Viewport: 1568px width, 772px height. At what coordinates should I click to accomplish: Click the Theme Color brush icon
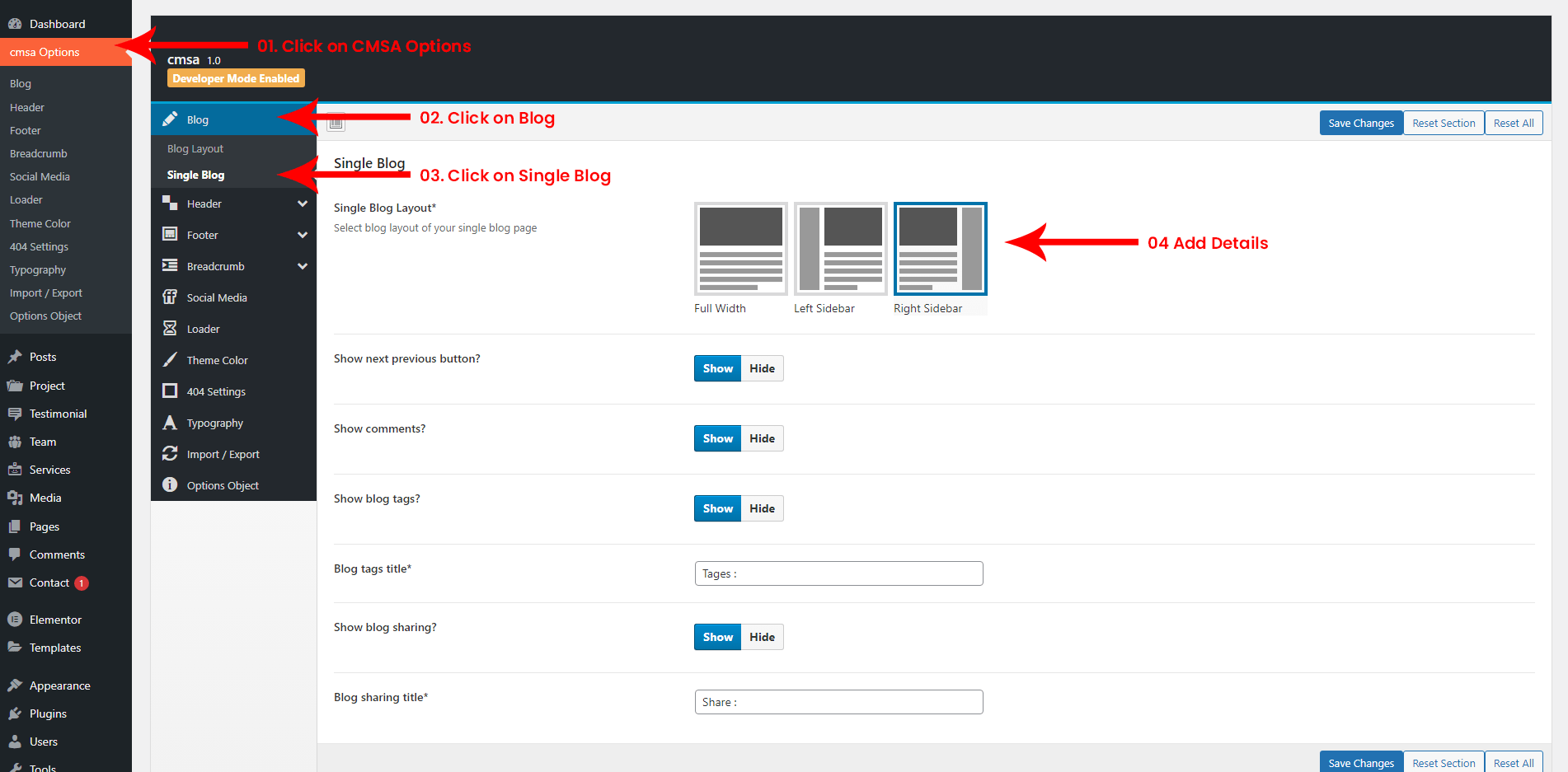(170, 360)
